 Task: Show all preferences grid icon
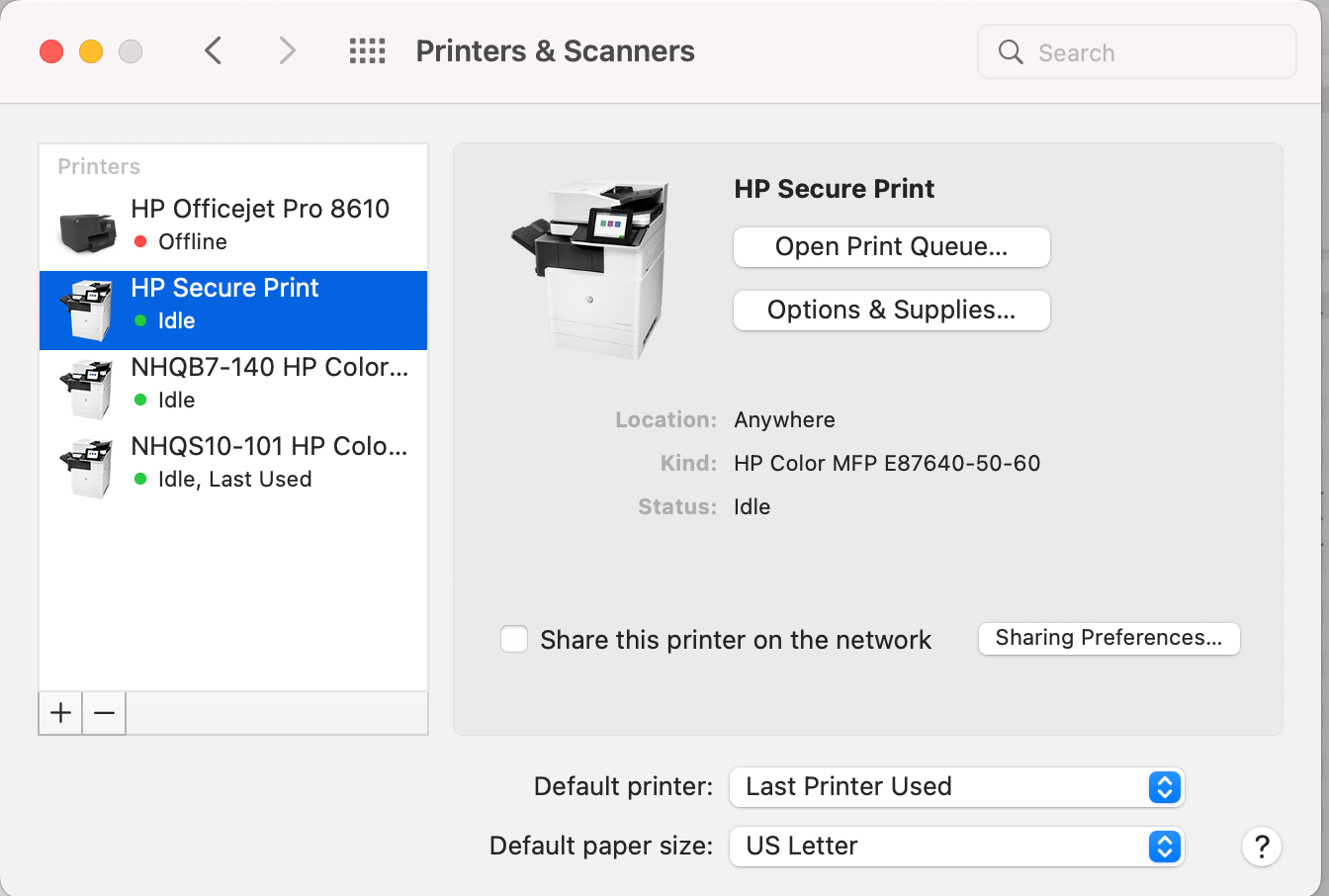point(368,51)
